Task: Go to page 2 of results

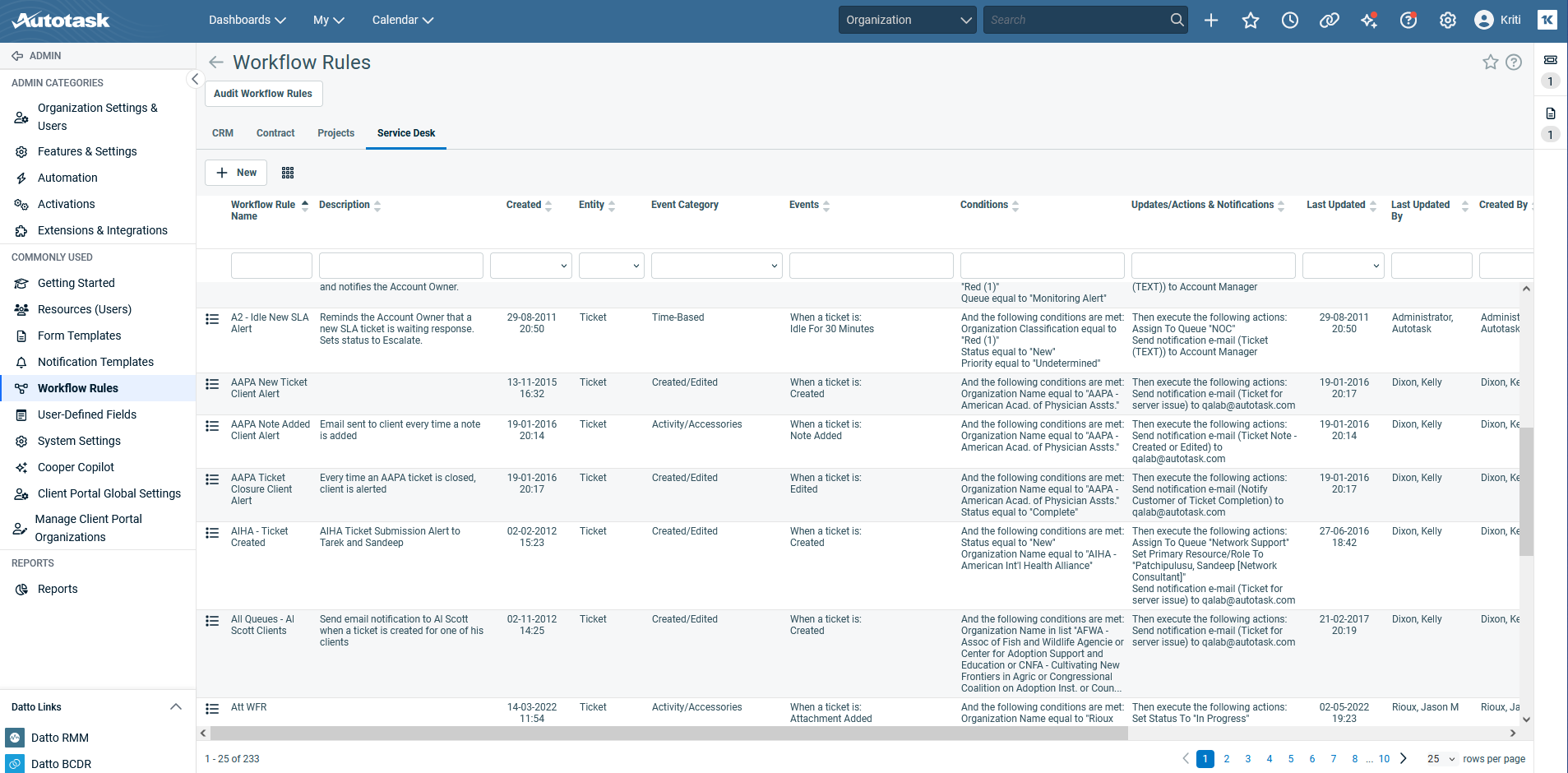Action: pos(1227,759)
